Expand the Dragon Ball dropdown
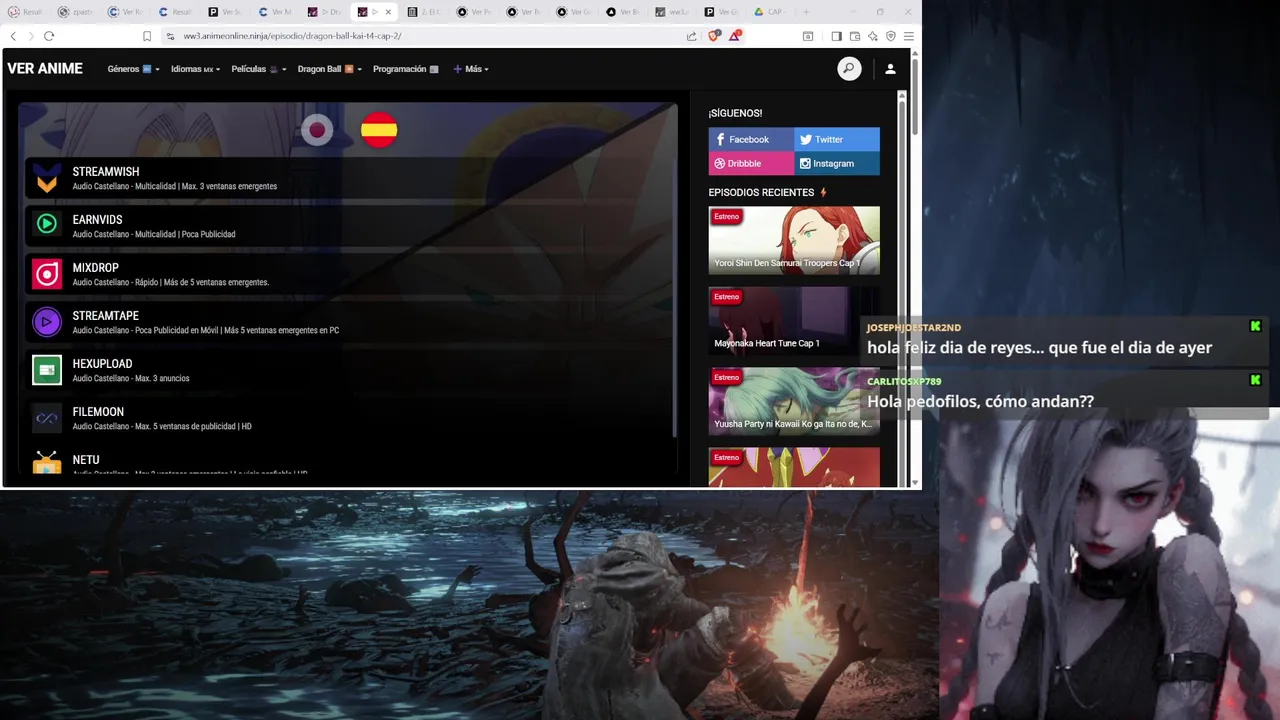This screenshot has height=720, width=1280. pos(329,69)
